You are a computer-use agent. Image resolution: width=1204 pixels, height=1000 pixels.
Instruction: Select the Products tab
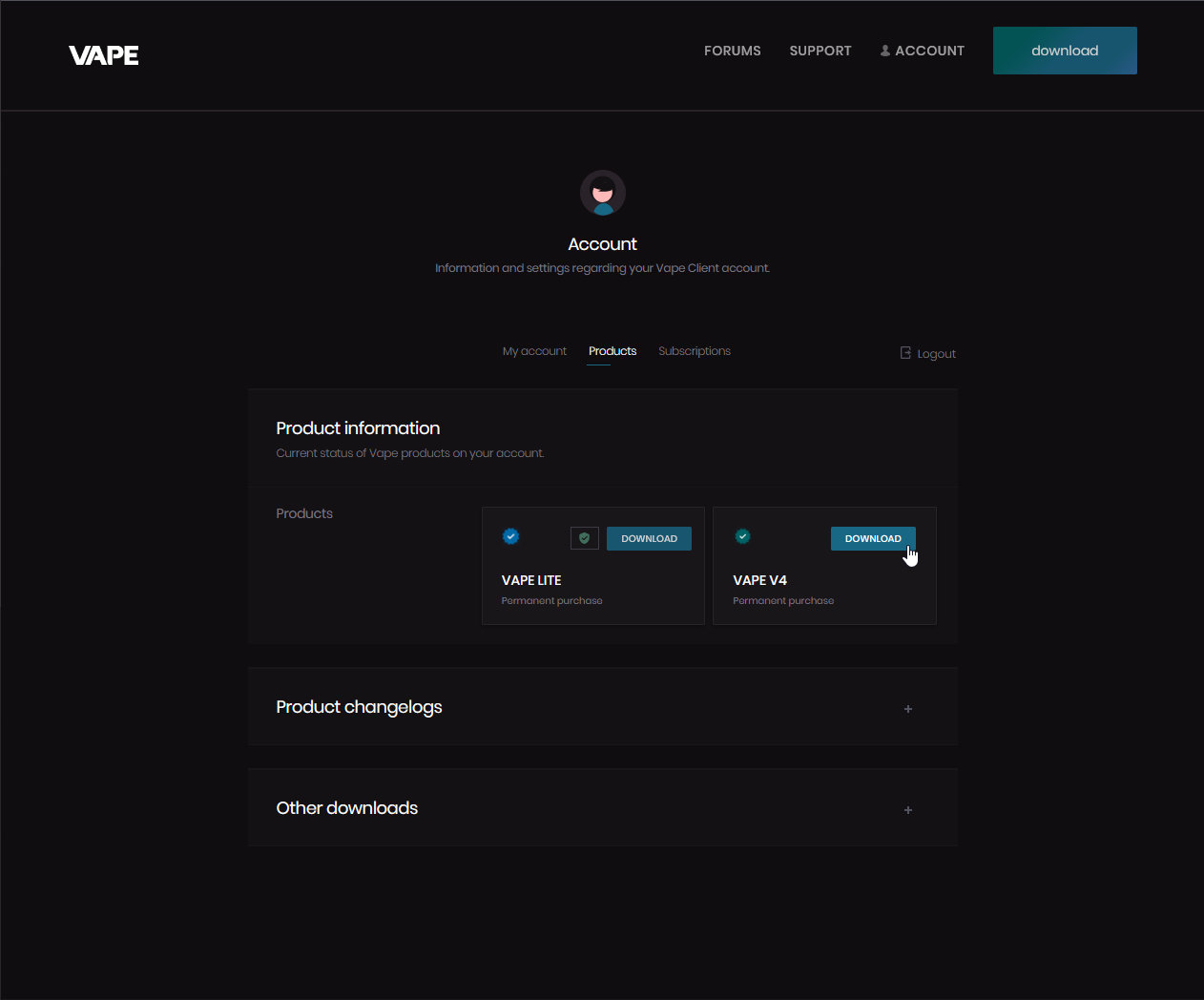click(612, 351)
